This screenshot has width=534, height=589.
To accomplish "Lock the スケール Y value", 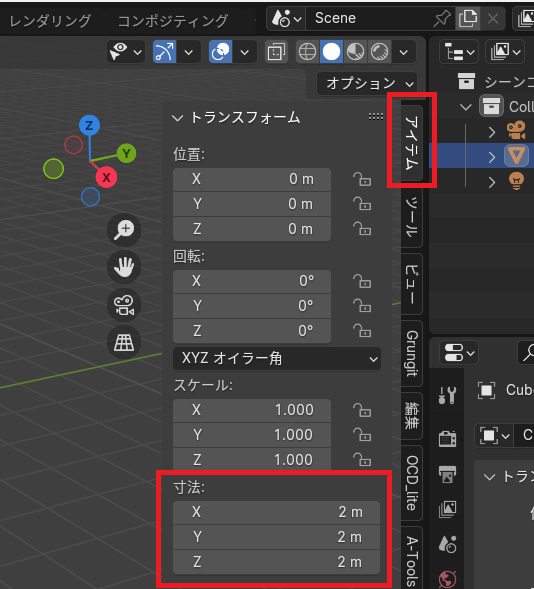I will 362,435.
